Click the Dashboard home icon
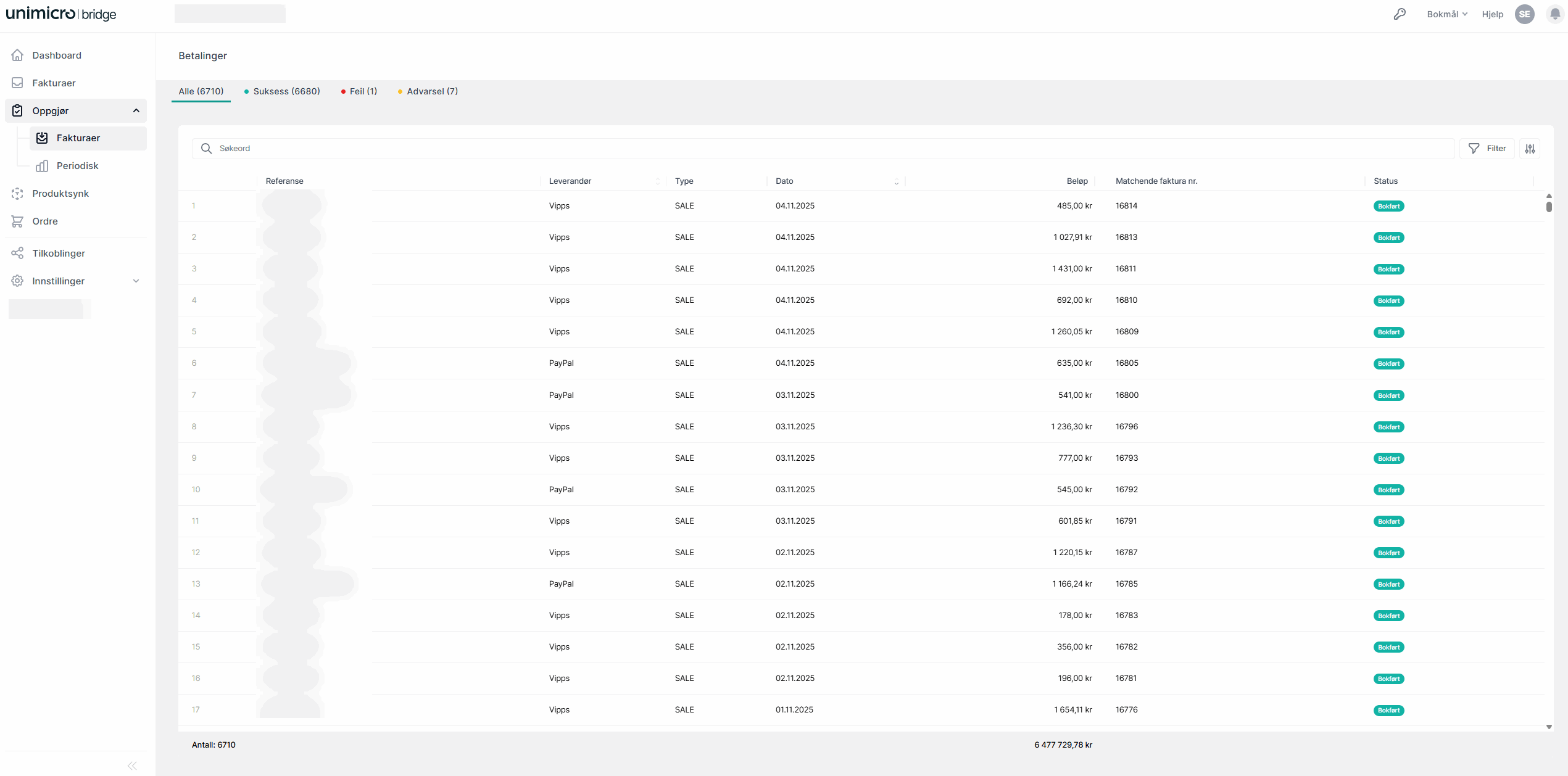This screenshot has width=1568, height=776. coord(17,55)
